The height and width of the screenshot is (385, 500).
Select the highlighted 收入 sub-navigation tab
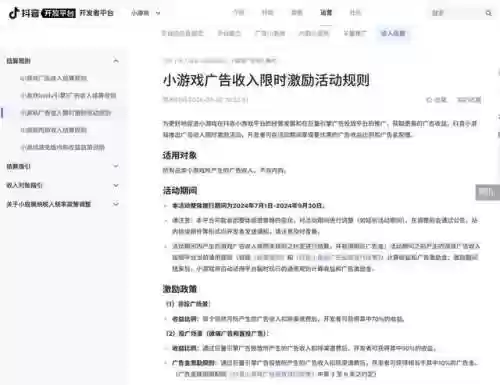[x=393, y=33]
